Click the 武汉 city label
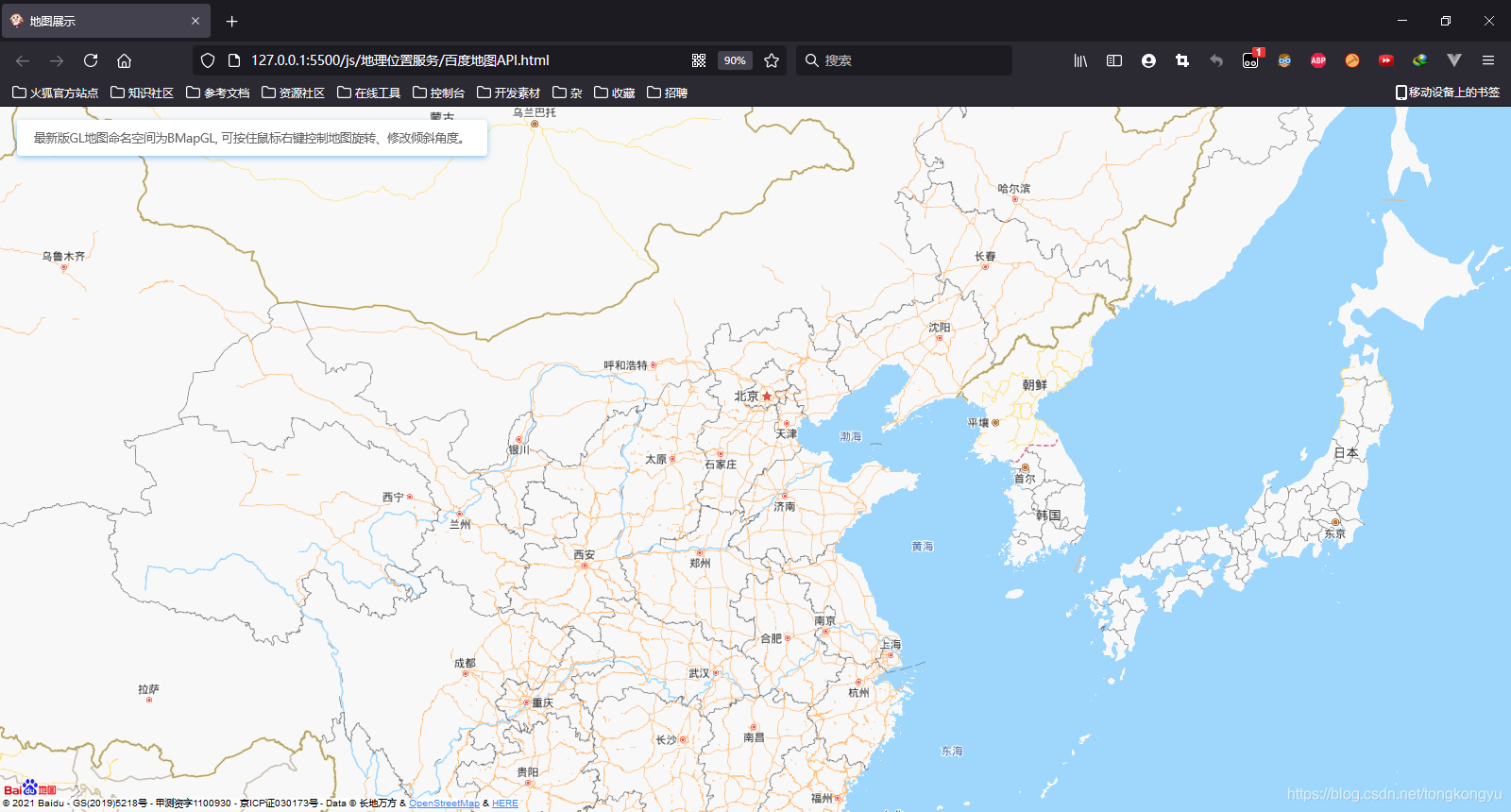1511x812 pixels. 699,673
